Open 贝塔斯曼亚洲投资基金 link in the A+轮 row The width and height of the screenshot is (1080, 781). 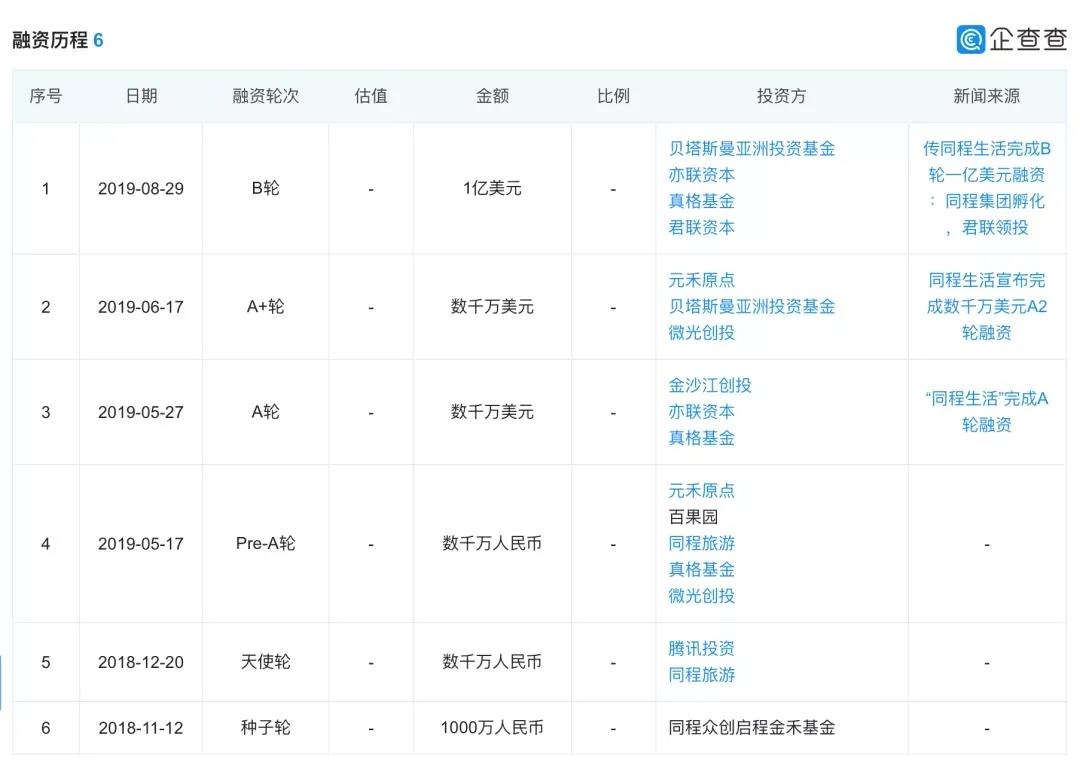pos(751,306)
